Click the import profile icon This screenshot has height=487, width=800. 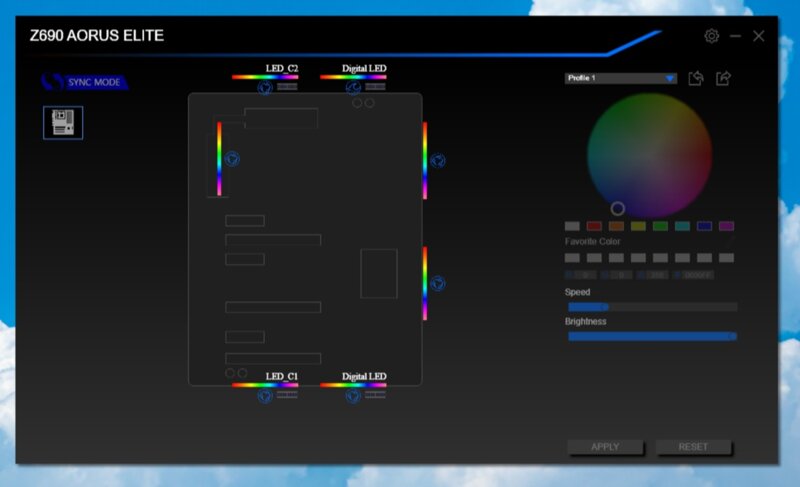(696, 78)
